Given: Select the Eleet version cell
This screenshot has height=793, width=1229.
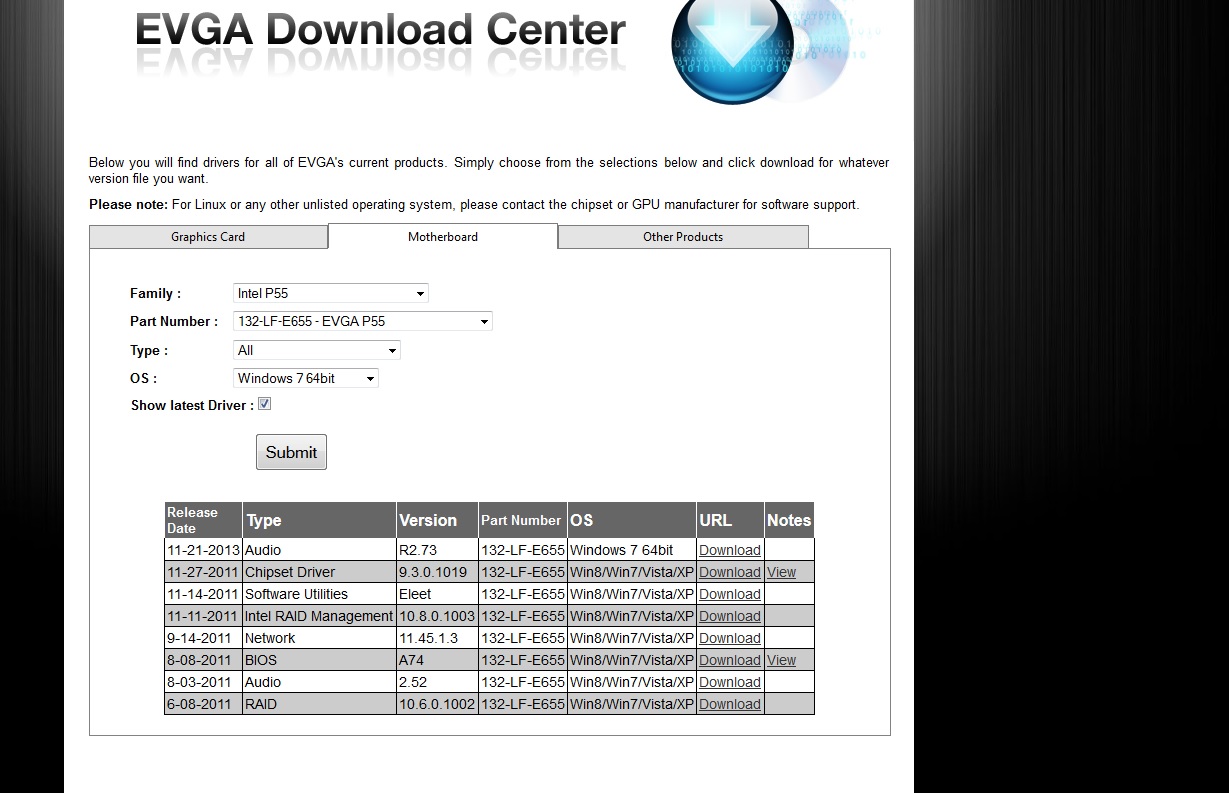Looking at the screenshot, I should pos(437,594).
